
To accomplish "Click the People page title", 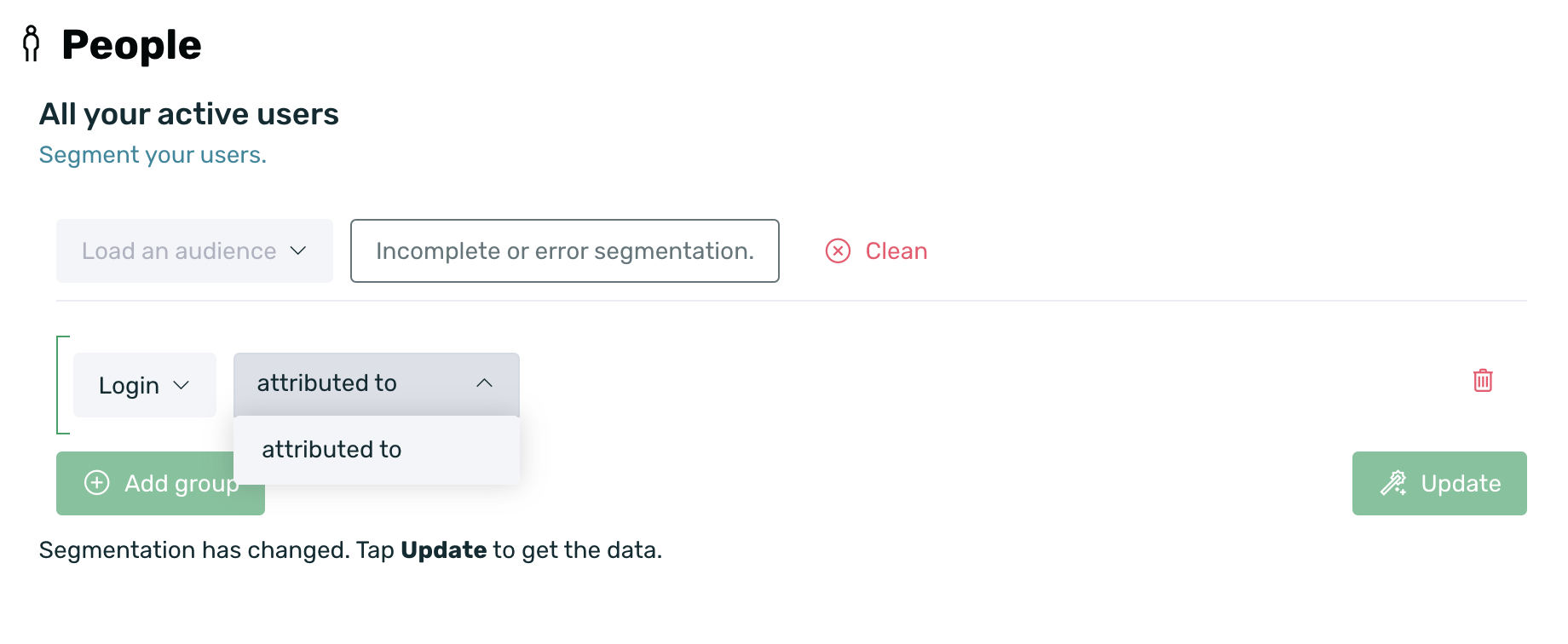I will point(131,45).
